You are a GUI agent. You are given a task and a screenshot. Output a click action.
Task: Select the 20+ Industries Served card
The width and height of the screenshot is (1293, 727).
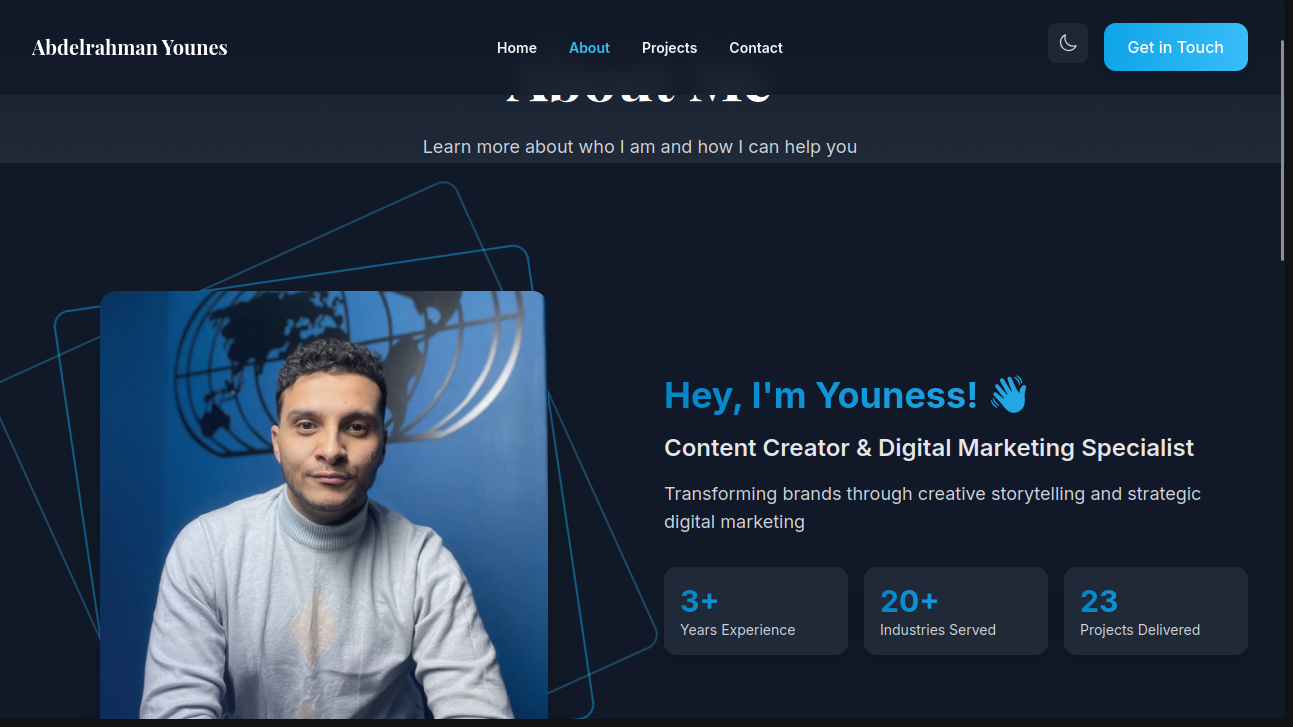[956, 611]
